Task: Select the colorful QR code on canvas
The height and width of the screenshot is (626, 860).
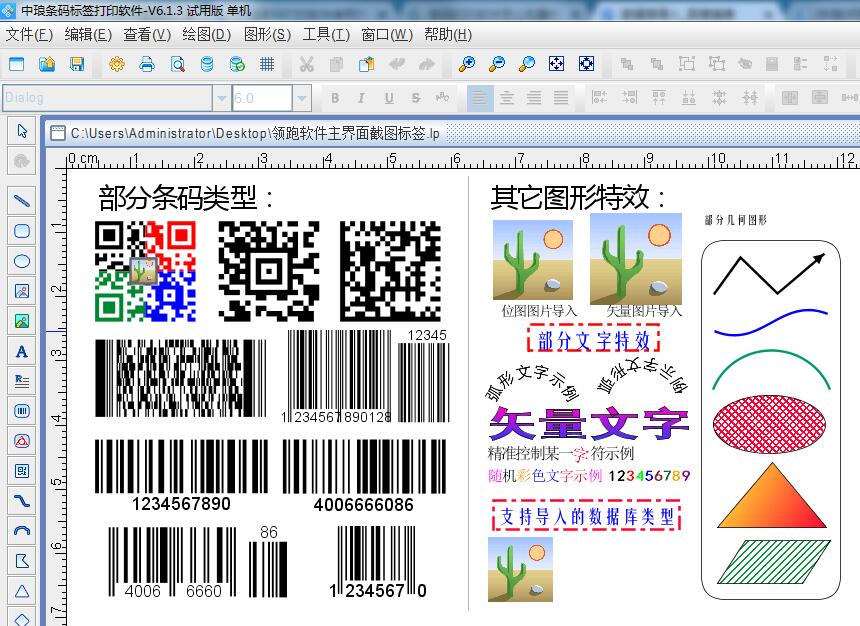Action: (145, 271)
